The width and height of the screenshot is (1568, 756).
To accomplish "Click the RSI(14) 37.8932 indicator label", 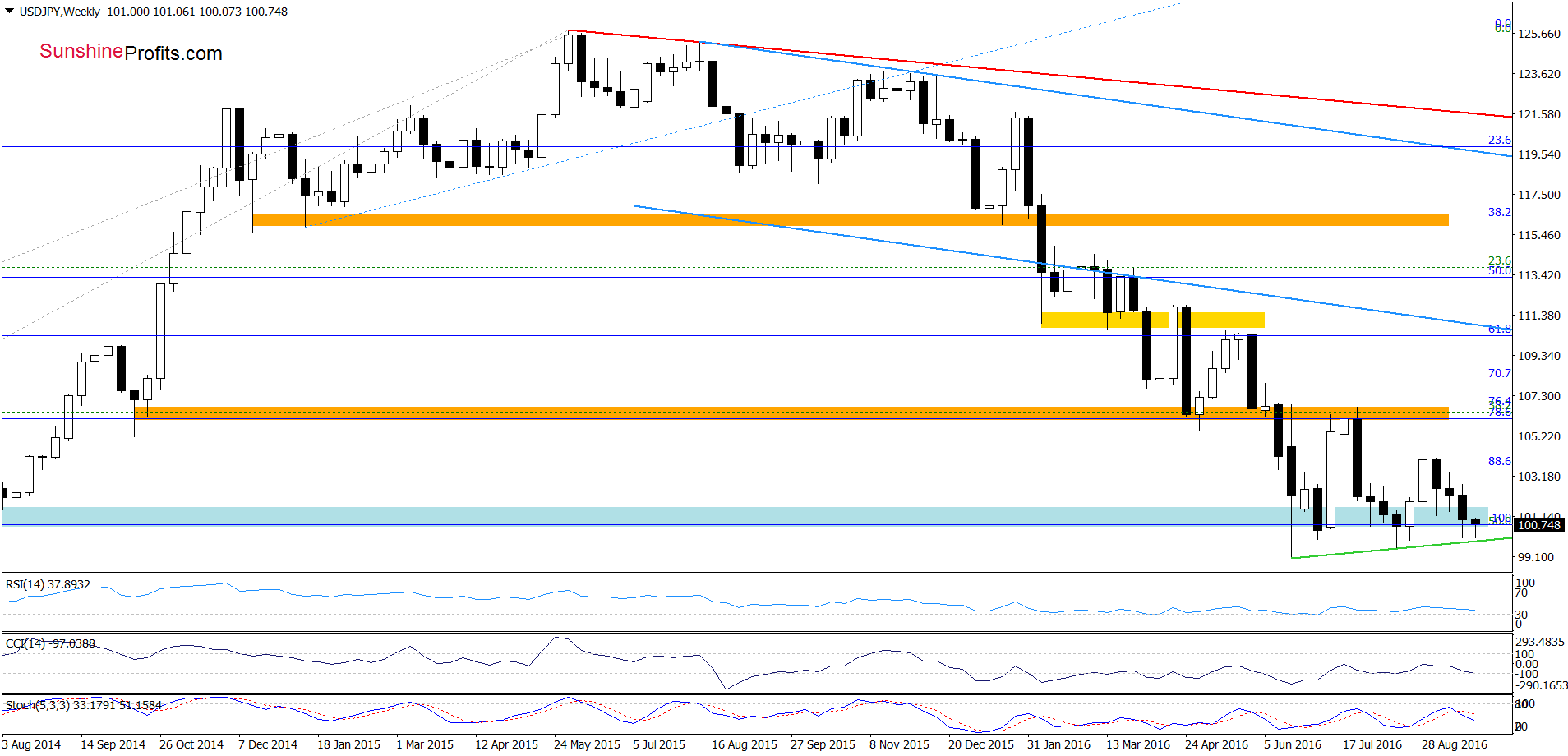I will (48, 584).
